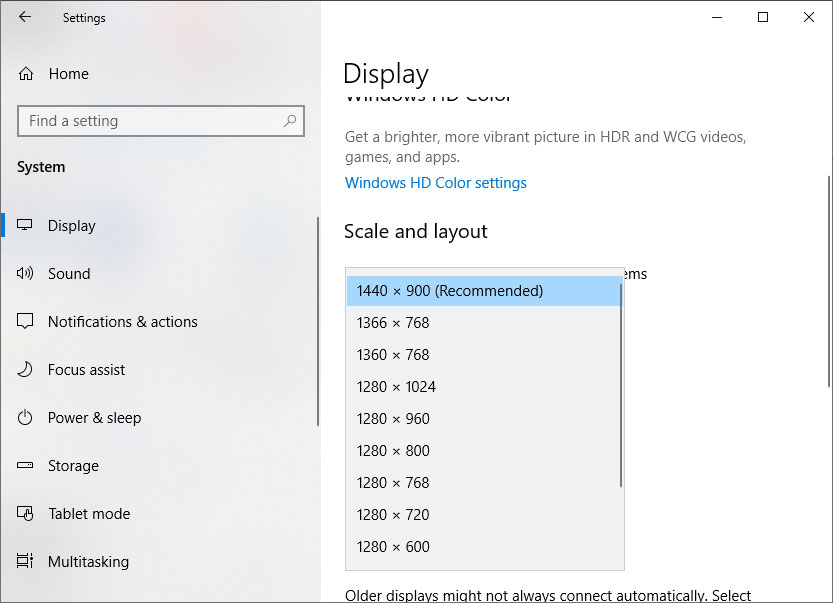
Task: Click inside the Find a setting search box
Action: tap(160, 120)
